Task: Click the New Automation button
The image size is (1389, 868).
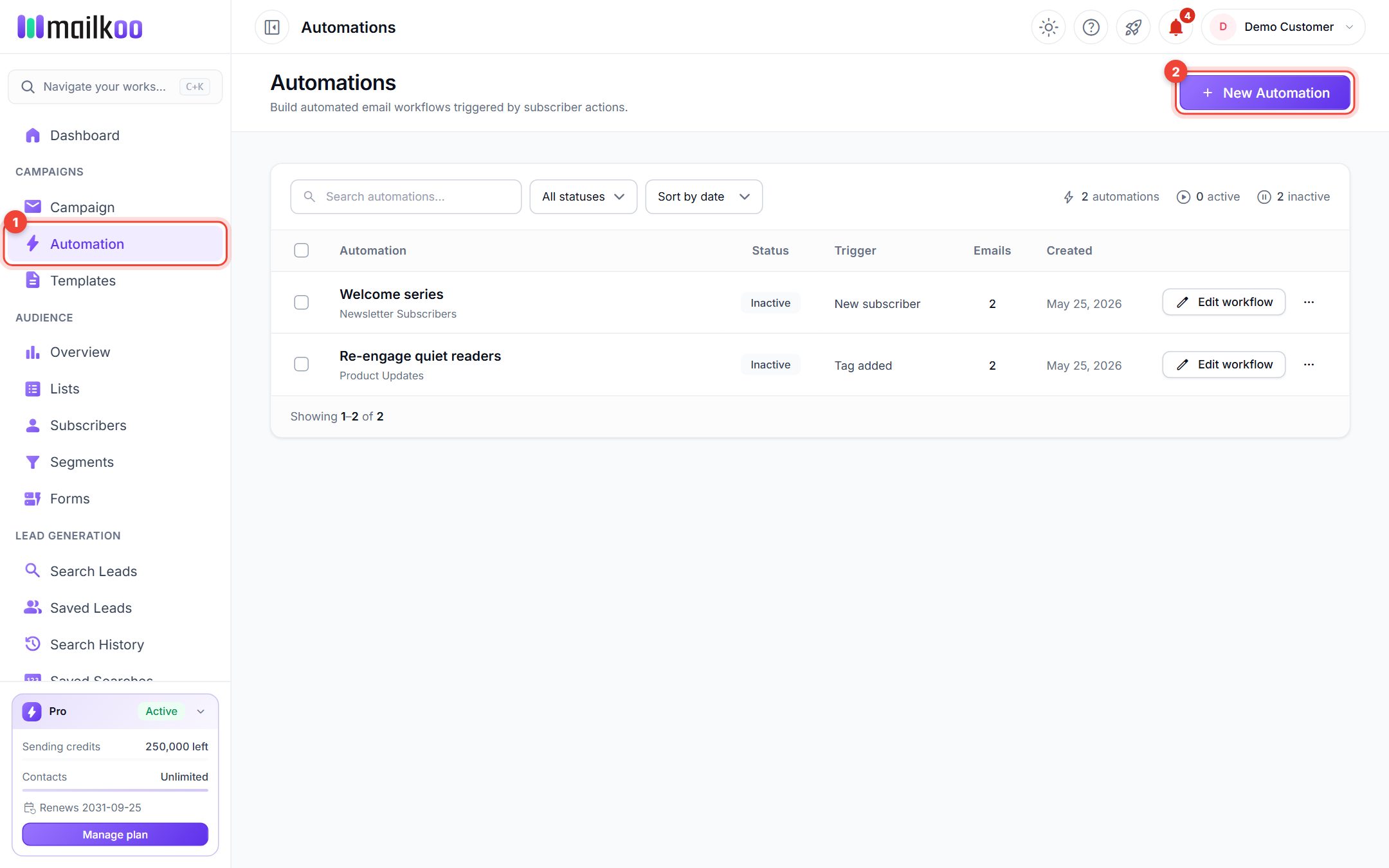Action: [1264, 93]
